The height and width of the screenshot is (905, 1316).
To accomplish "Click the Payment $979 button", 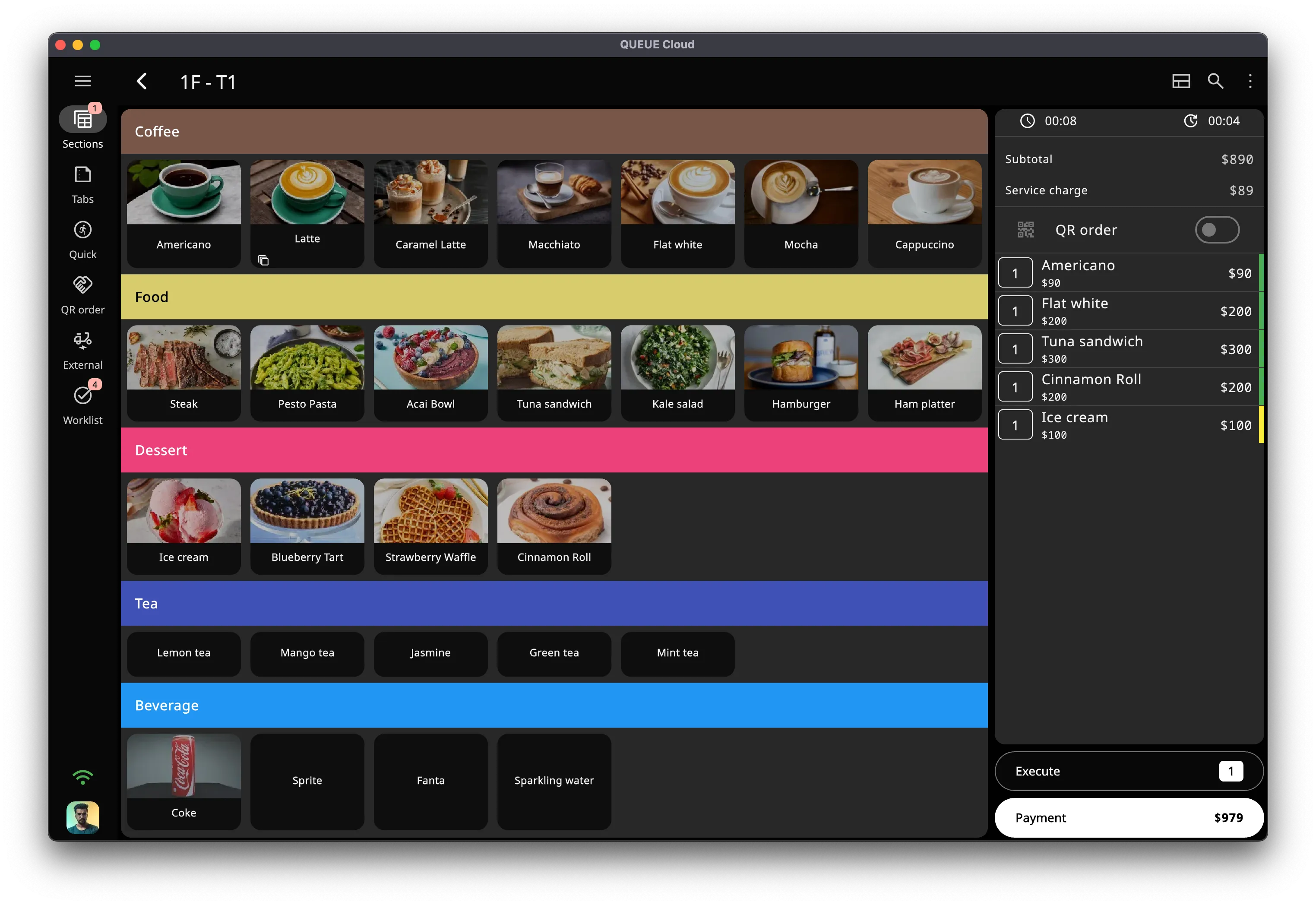I will pyautogui.click(x=1128, y=818).
